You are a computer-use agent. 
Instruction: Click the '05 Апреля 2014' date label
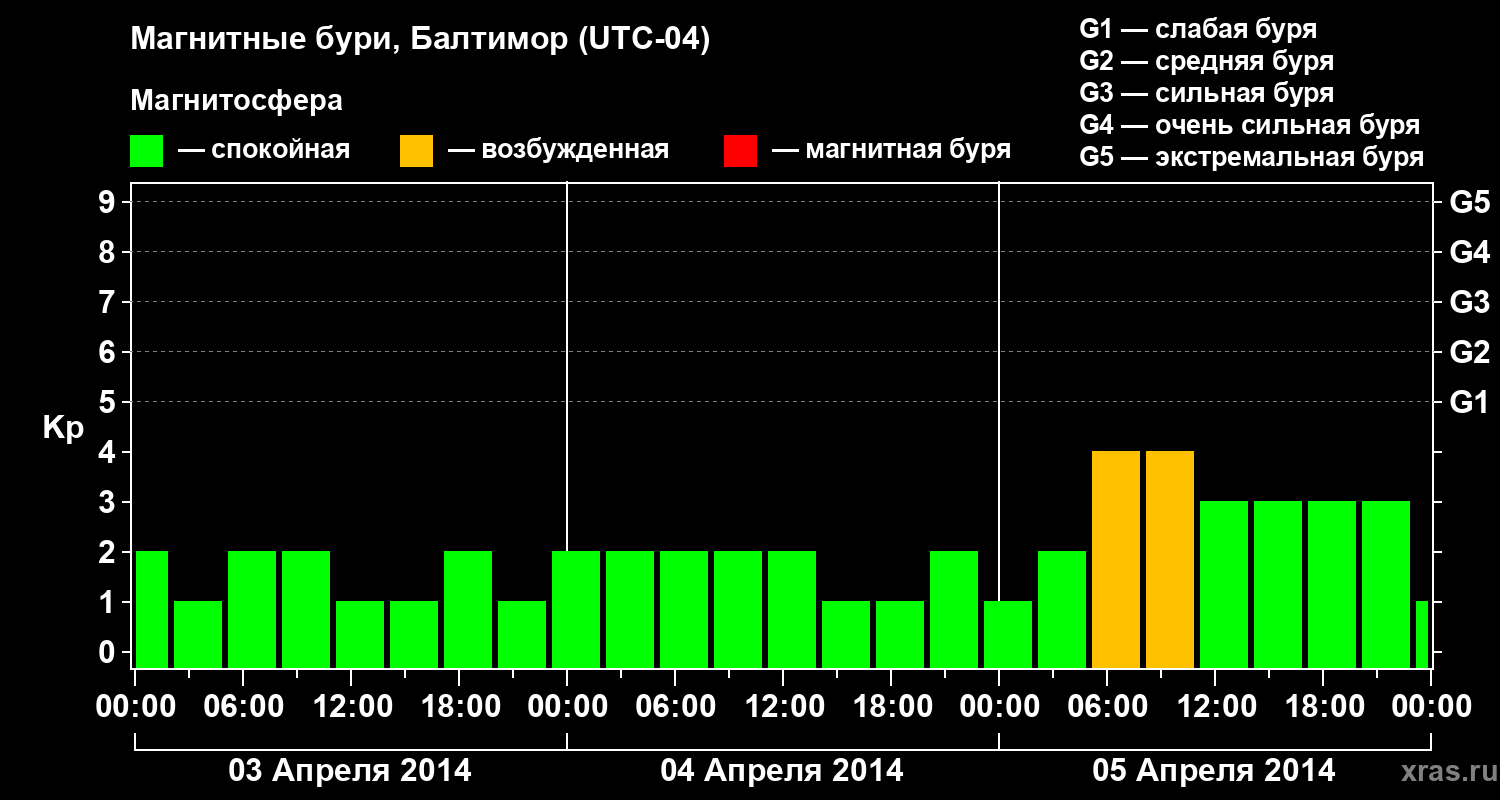pyautogui.click(x=1214, y=770)
